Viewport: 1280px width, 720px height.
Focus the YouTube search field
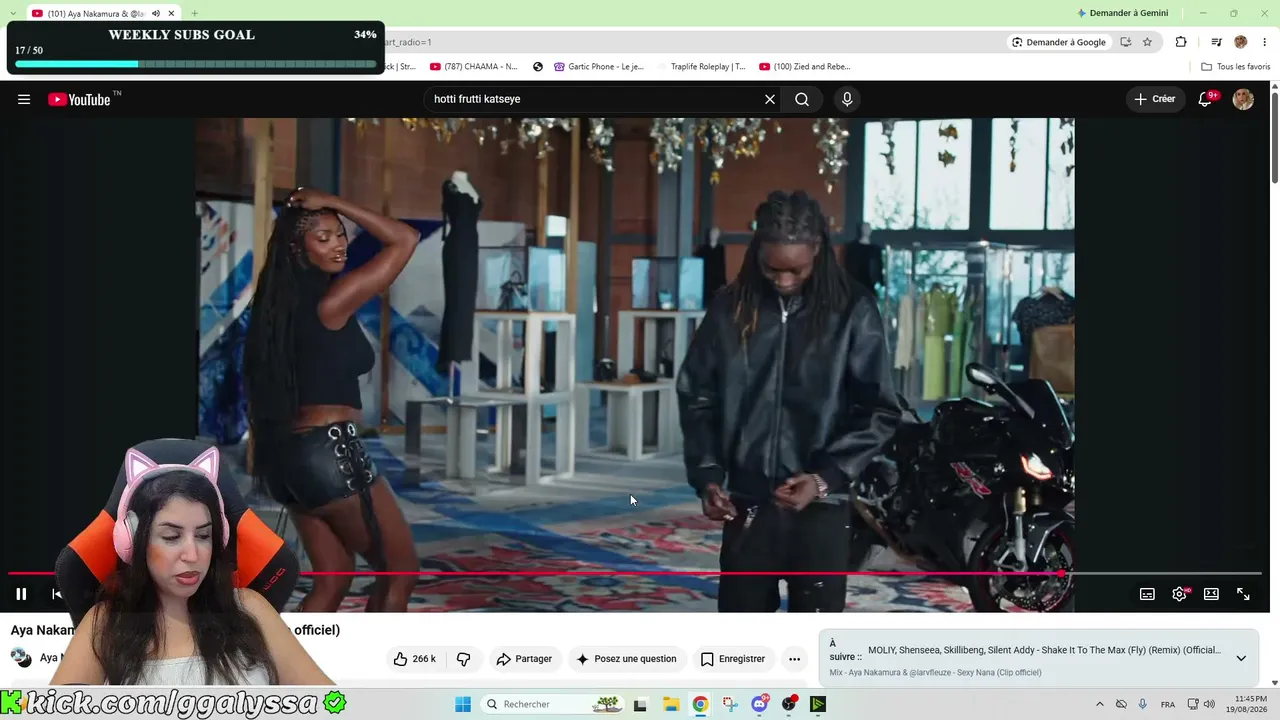(x=595, y=99)
